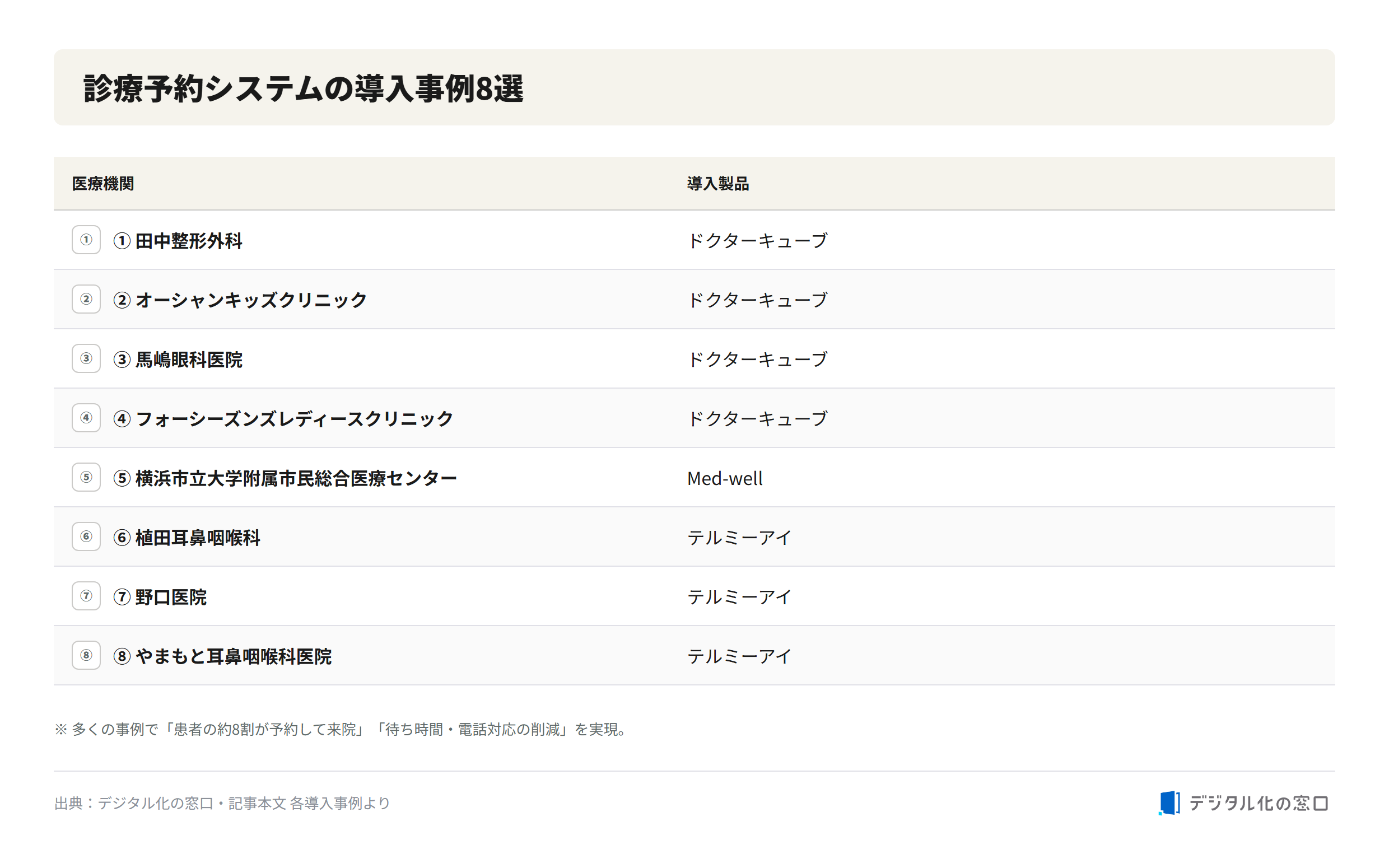Click the row name ④ フォーシーズンズレディースクリニック
The image size is (1389, 868).
click(283, 418)
